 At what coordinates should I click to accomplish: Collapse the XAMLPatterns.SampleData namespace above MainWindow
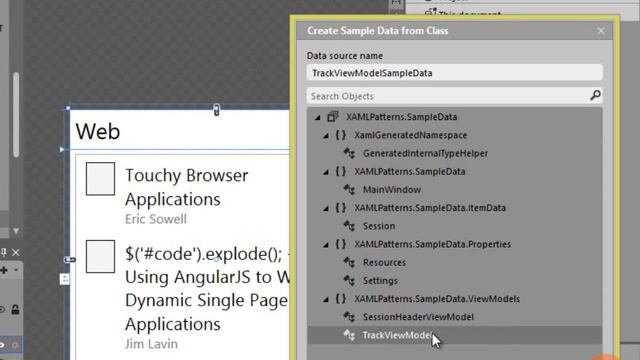326,172
